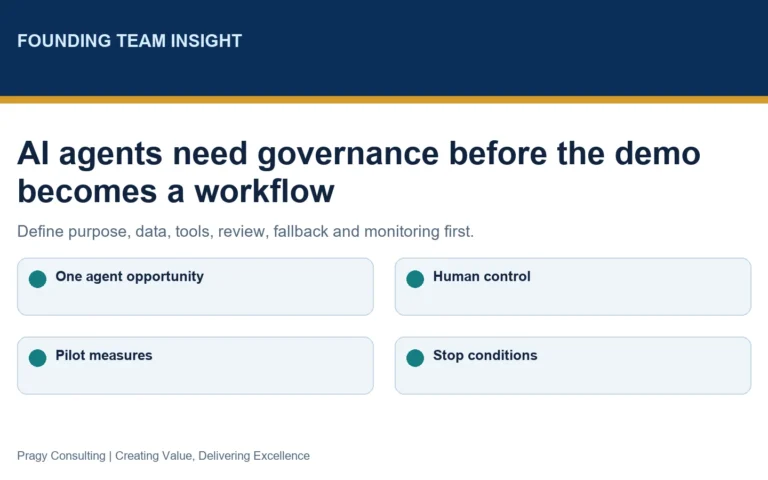Click the teal dot beside Stop conditions

coord(415,358)
